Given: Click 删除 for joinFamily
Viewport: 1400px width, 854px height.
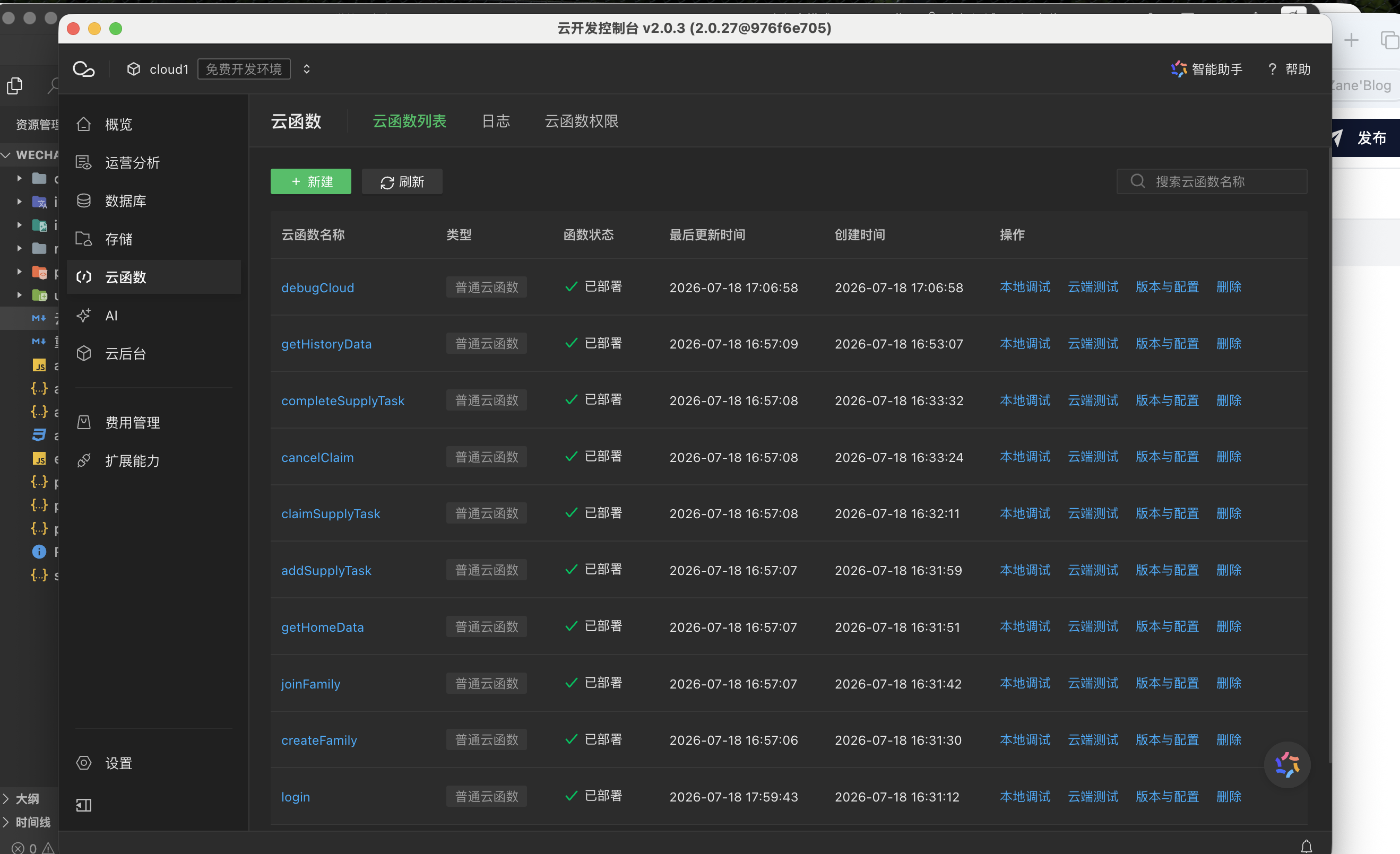Looking at the screenshot, I should (x=1229, y=684).
